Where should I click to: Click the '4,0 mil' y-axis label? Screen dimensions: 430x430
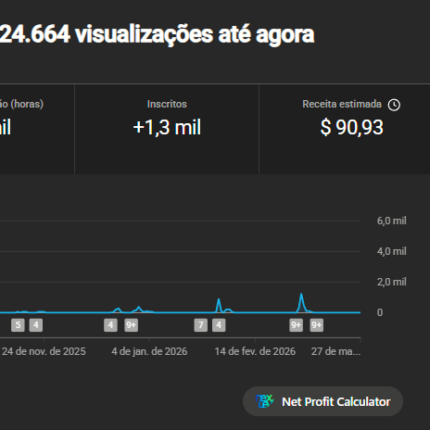tap(392, 251)
